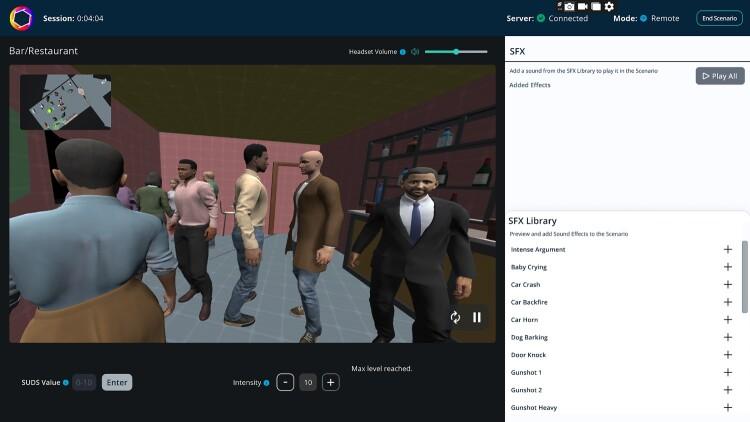Decrease intensity with the minus button
Viewport: 750px width, 422px height.
coord(285,382)
